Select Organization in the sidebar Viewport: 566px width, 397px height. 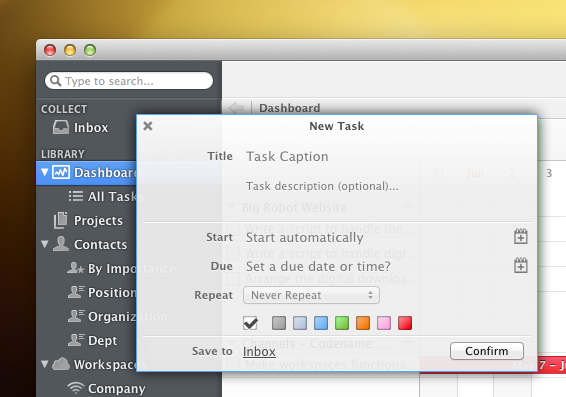128,317
